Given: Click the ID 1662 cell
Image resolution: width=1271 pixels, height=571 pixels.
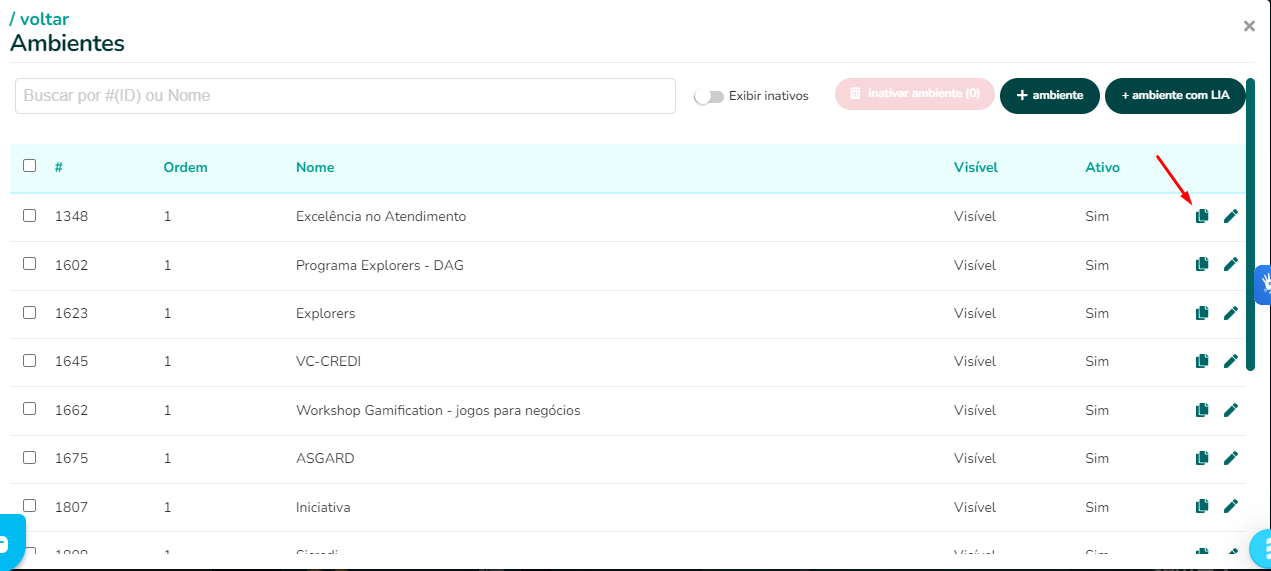Looking at the screenshot, I should (x=72, y=410).
